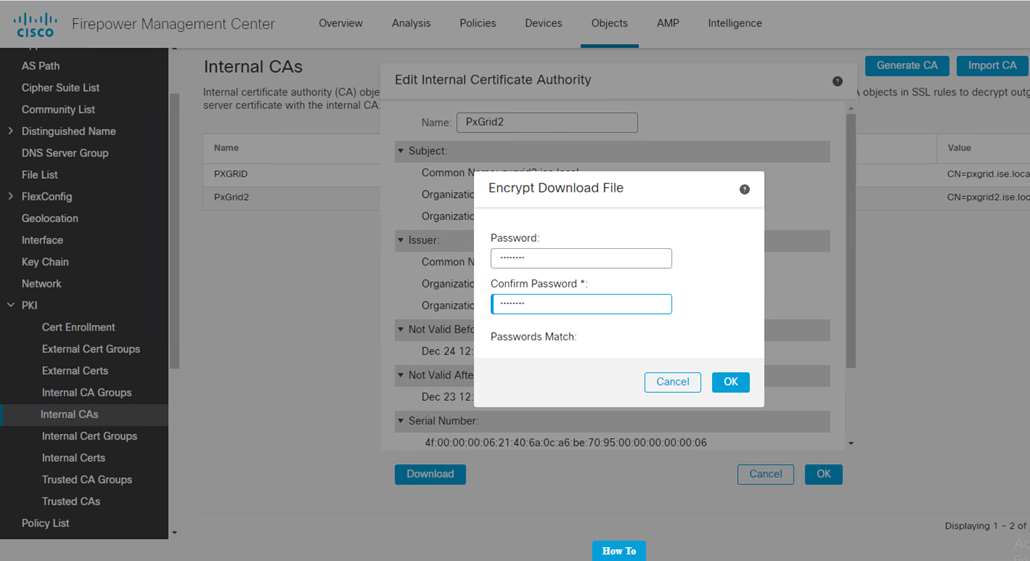Collapse the Serial Number section

coord(401,421)
